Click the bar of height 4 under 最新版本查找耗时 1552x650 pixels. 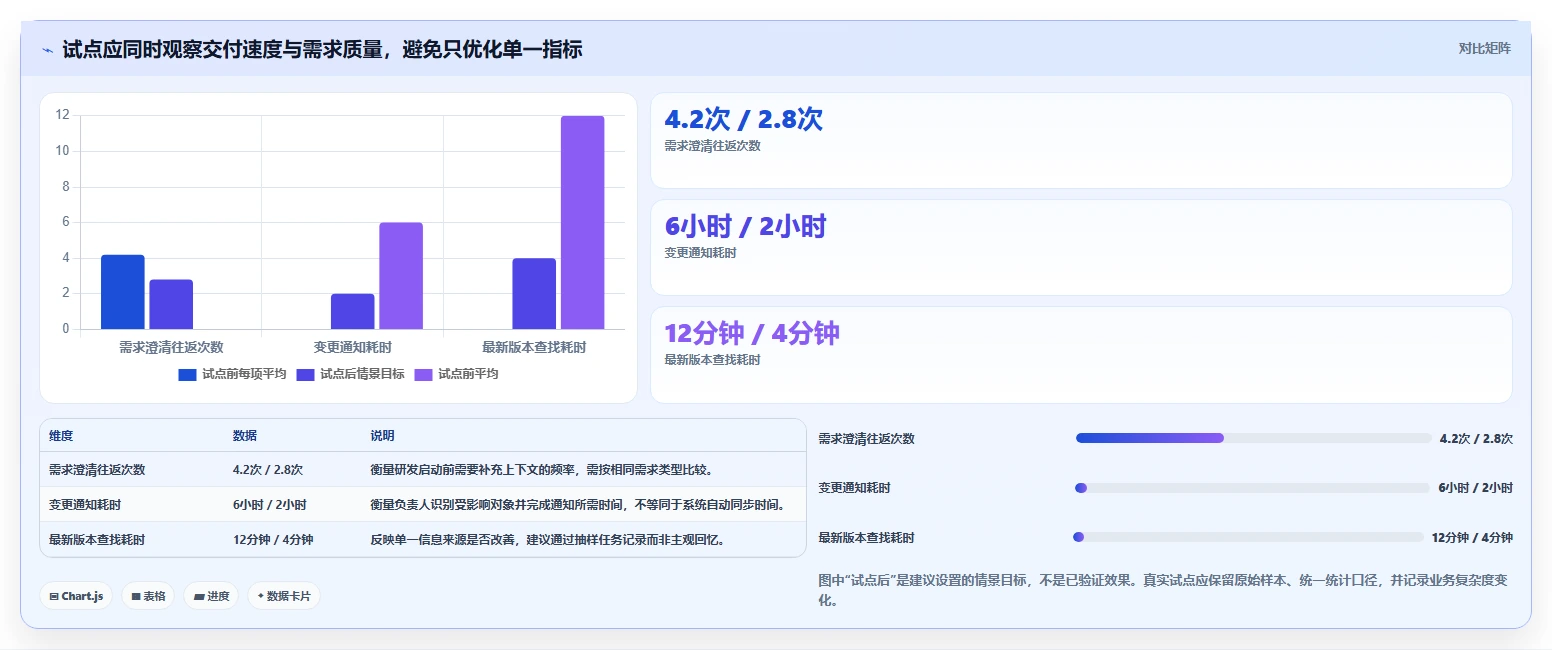pyautogui.click(x=534, y=294)
